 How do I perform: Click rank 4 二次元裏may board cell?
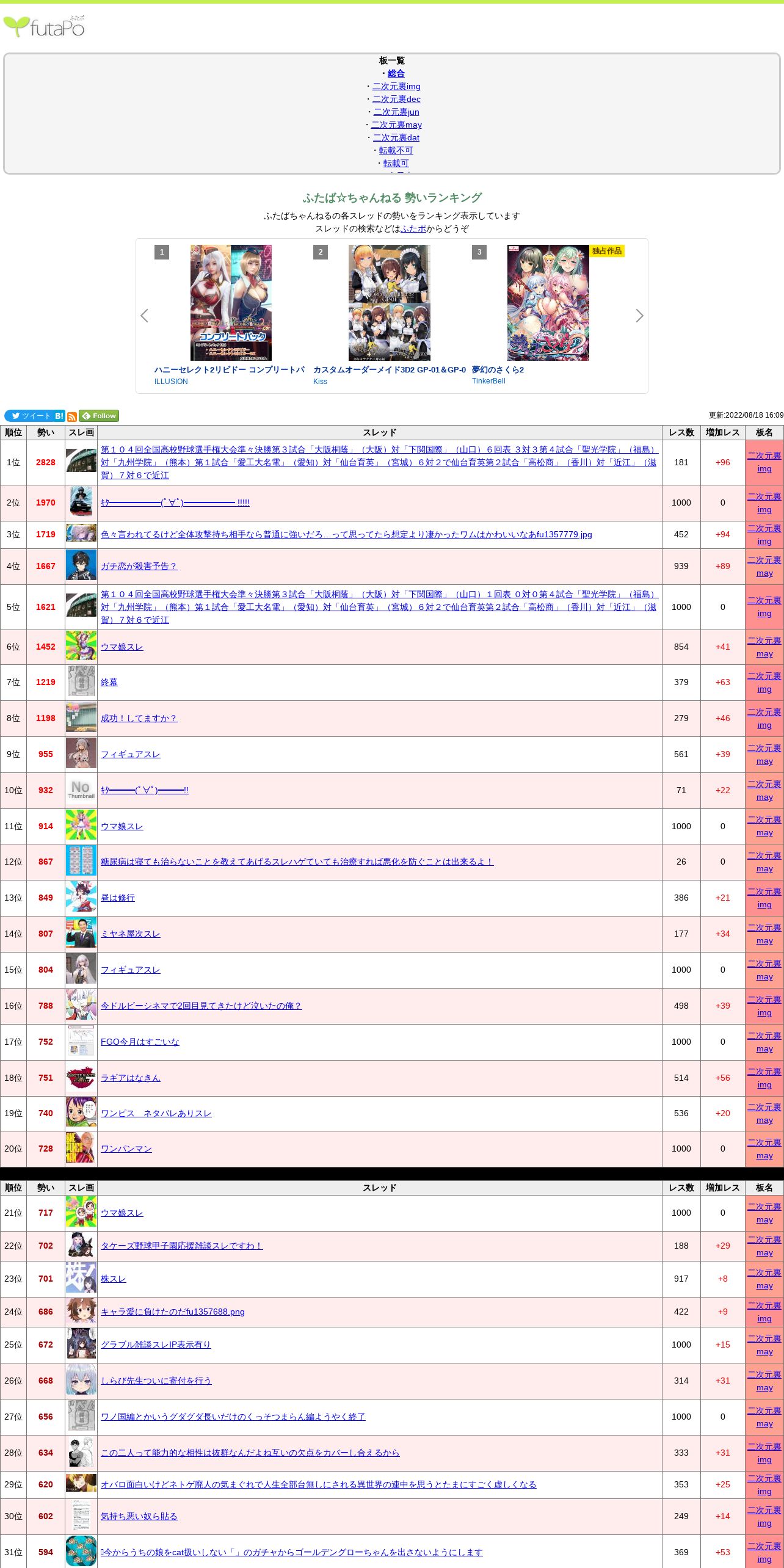click(x=764, y=567)
